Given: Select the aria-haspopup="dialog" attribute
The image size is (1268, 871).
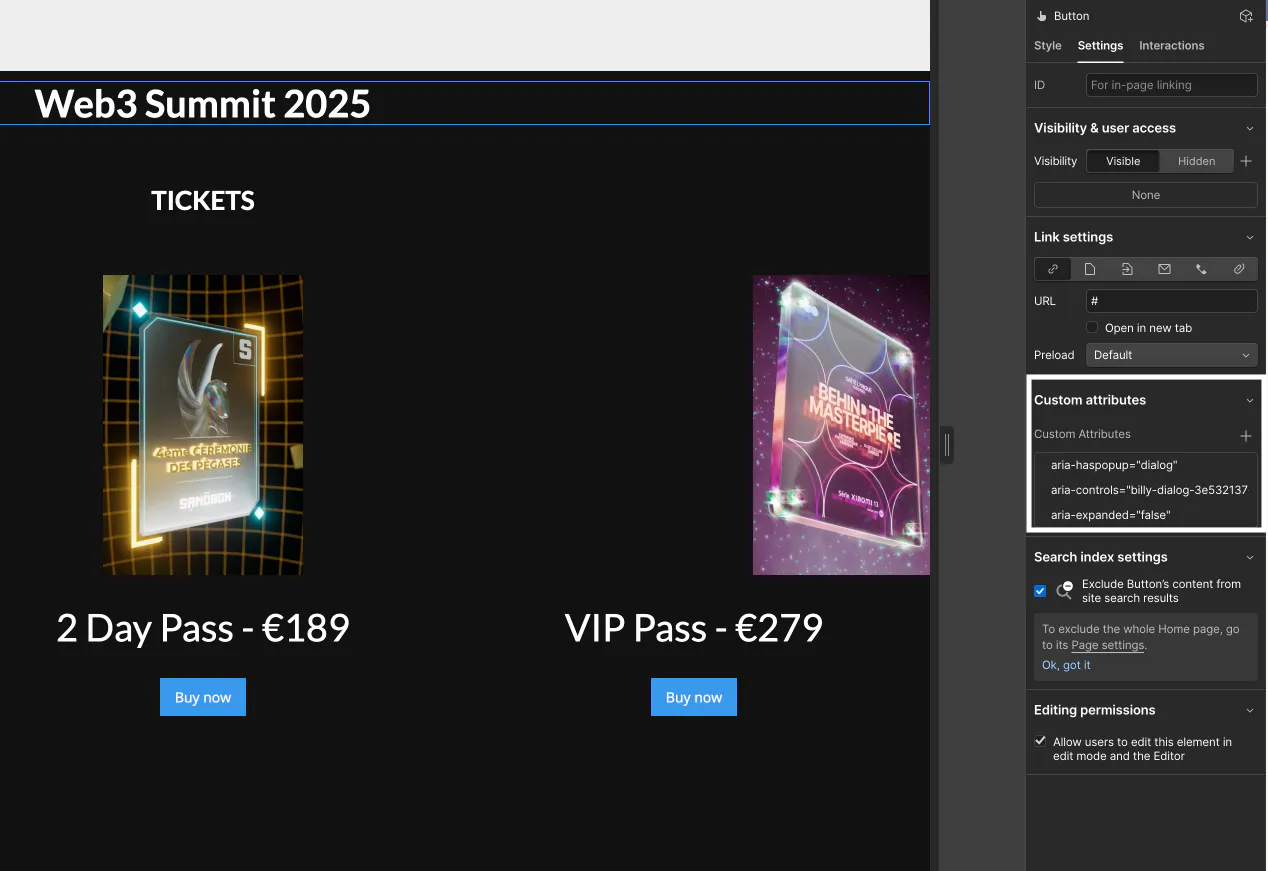Looking at the screenshot, I should click(x=1146, y=465).
